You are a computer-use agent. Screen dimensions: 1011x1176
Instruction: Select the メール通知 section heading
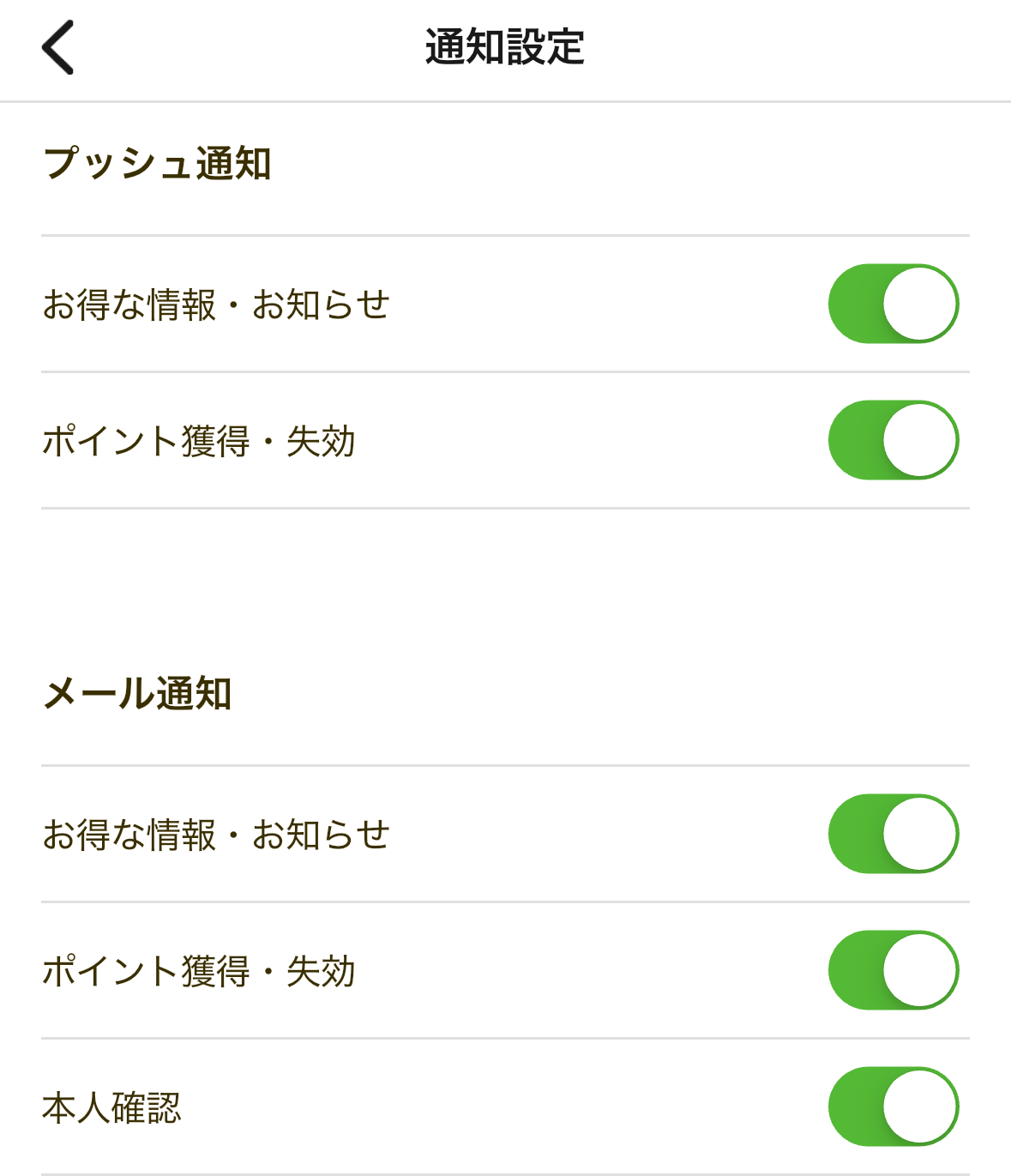point(137,693)
